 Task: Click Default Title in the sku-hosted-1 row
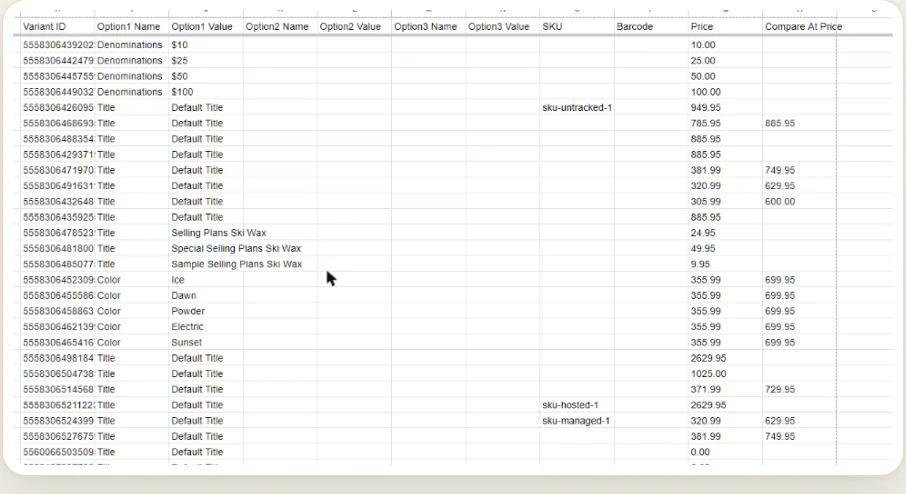206,405
